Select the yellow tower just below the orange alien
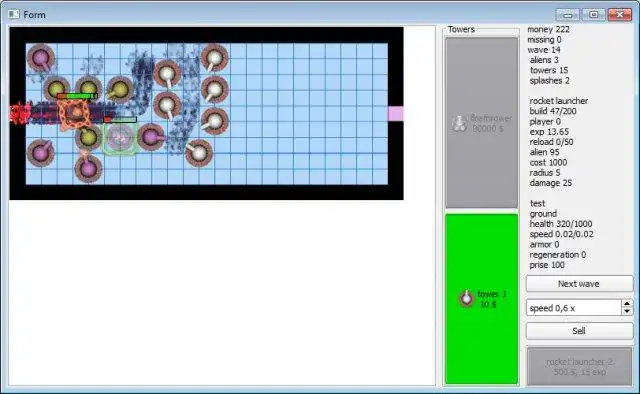640x394 pixels. (x=88, y=137)
